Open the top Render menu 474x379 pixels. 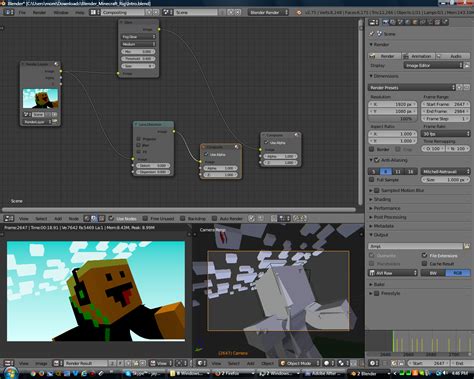pos(39,12)
